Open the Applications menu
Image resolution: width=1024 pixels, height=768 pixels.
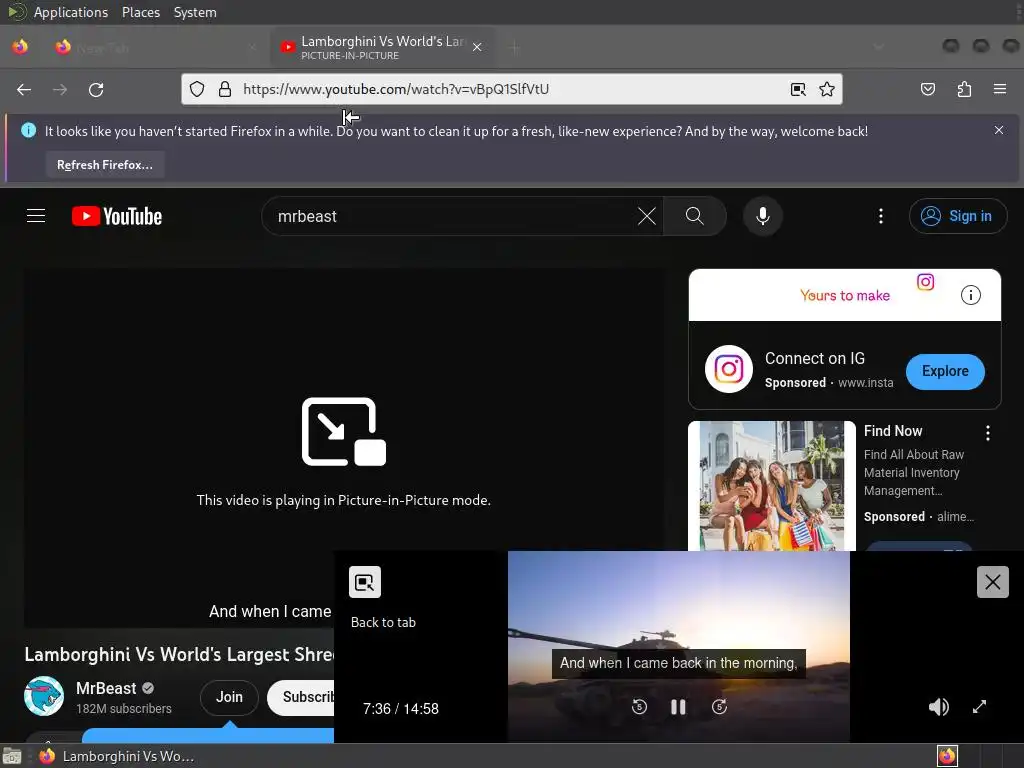[x=71, y=12]
